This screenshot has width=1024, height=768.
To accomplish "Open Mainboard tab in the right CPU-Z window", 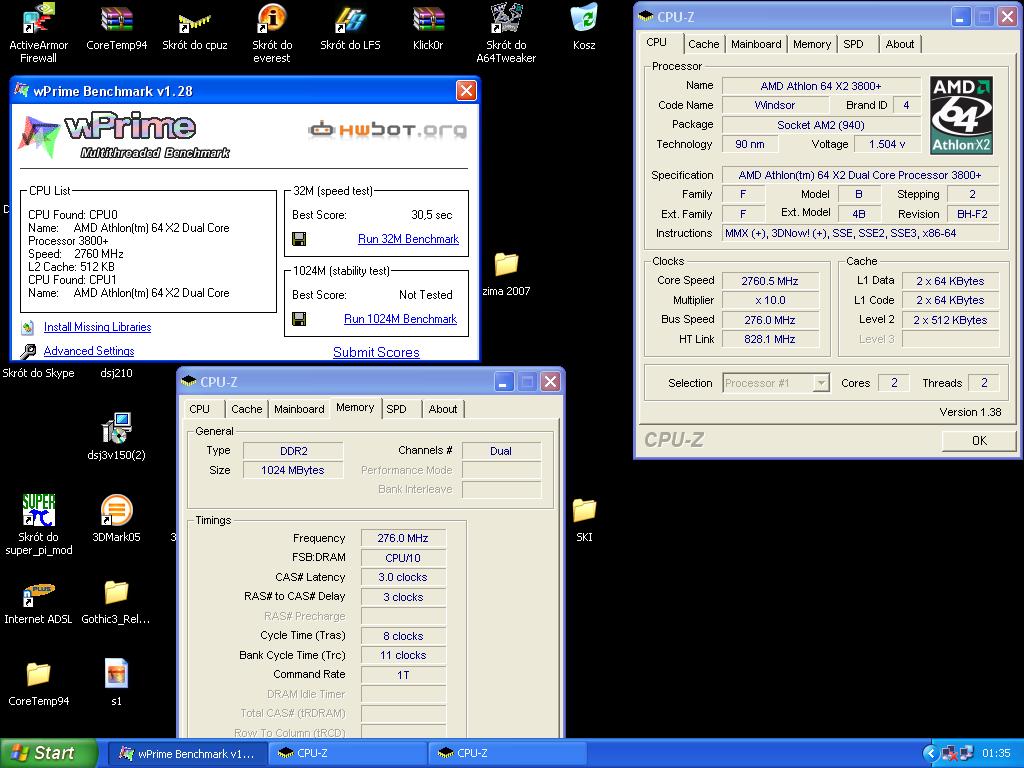I will coord(756,44).
